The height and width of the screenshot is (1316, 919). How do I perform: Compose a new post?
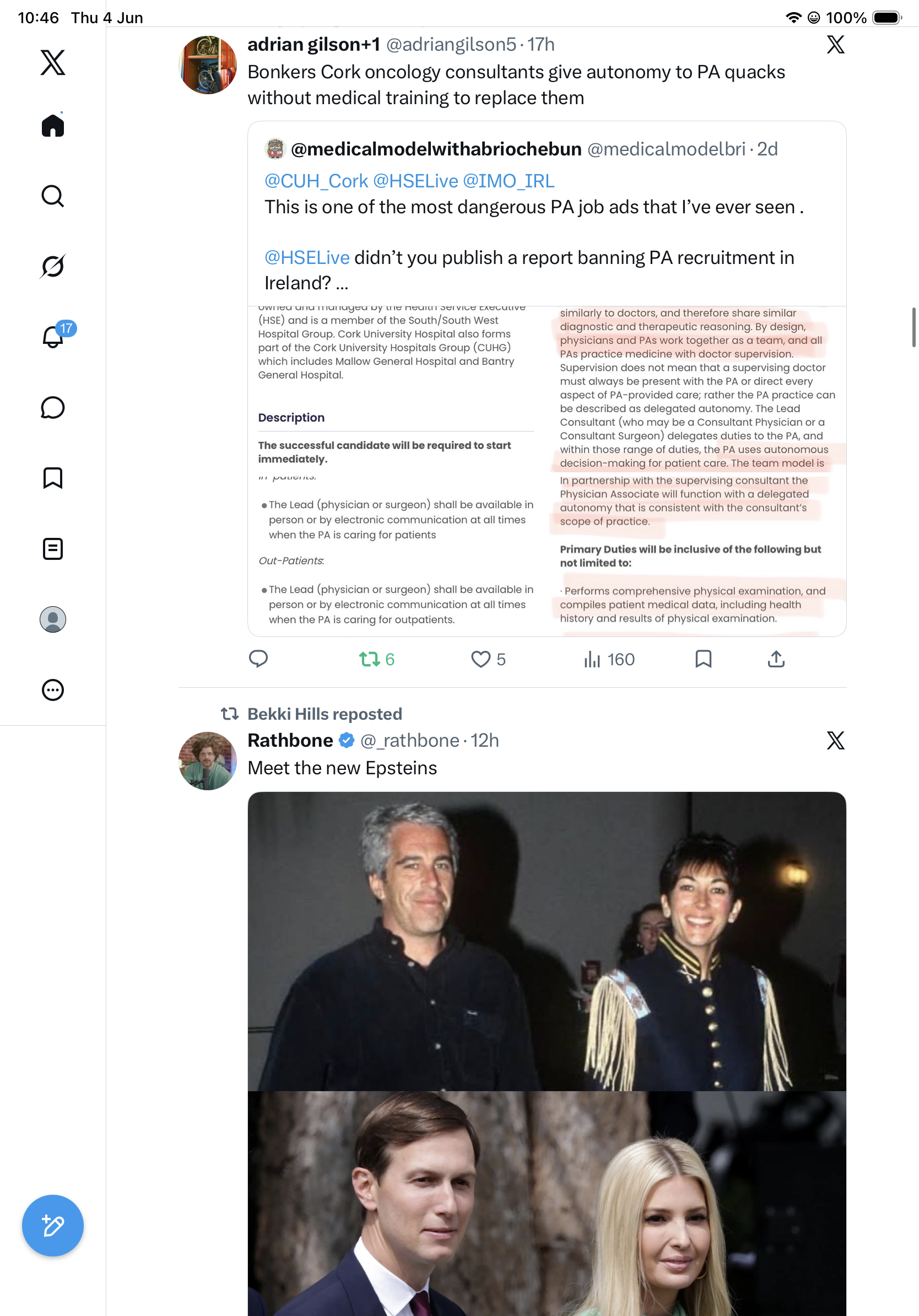(53, 1226)
